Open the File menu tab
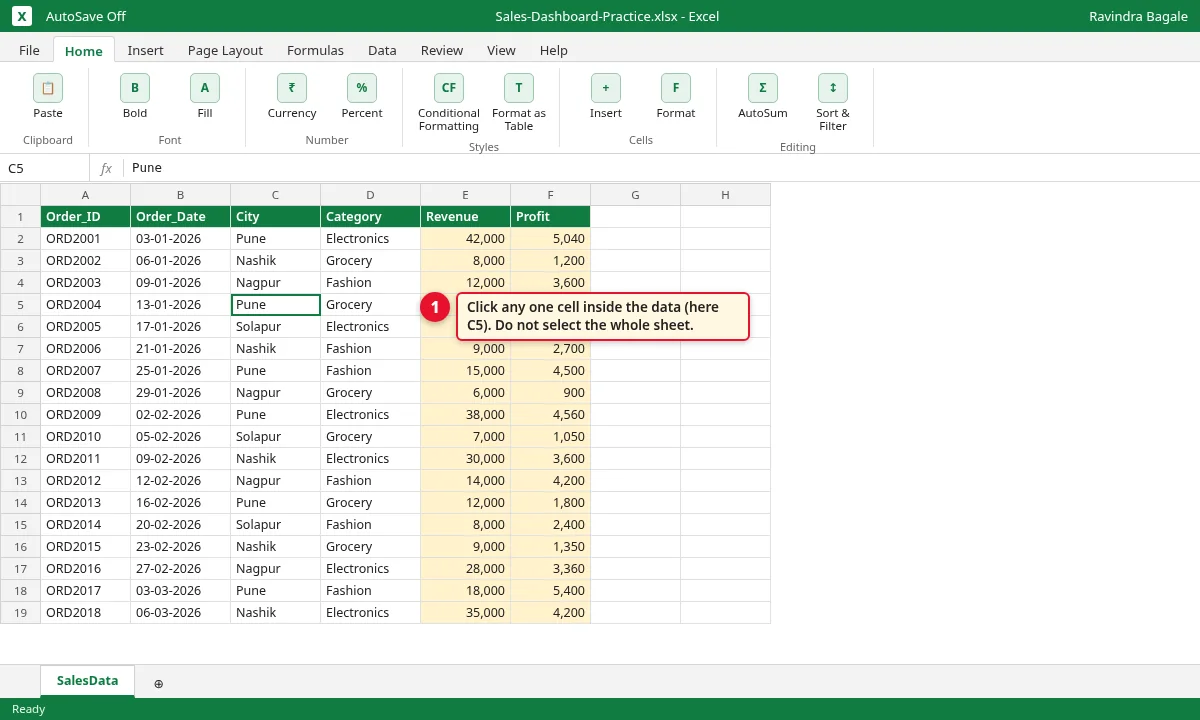The width and height of the screenshot is (1200, 720). coord(30,50)
